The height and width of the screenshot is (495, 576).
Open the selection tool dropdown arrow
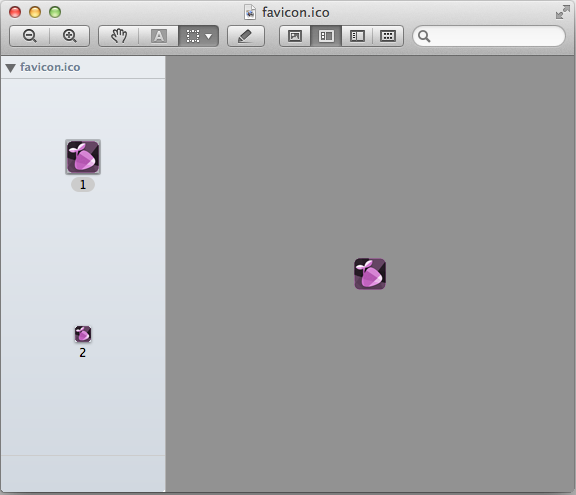[x=209, y=36]
